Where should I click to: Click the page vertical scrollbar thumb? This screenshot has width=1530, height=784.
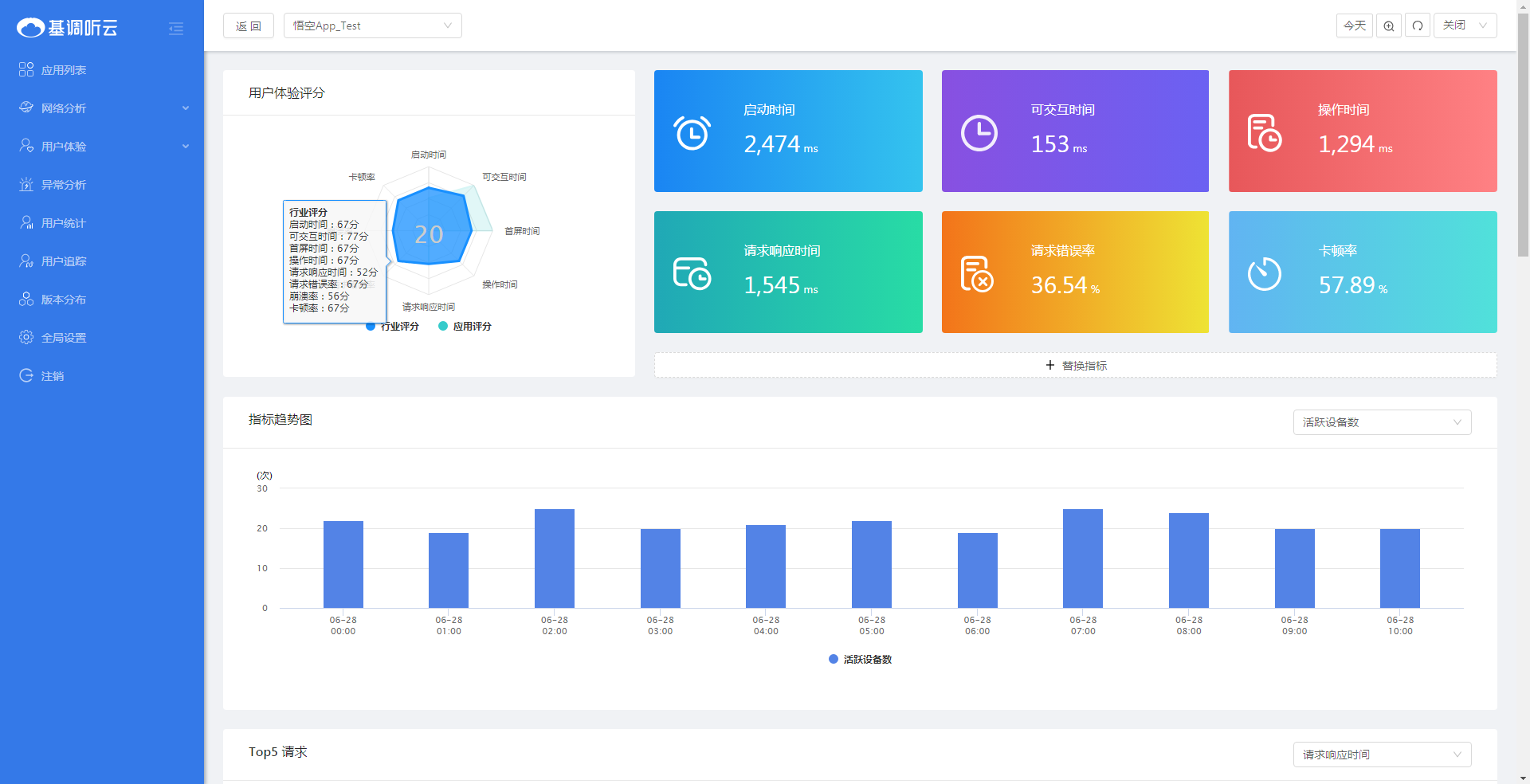point(1523,135)
